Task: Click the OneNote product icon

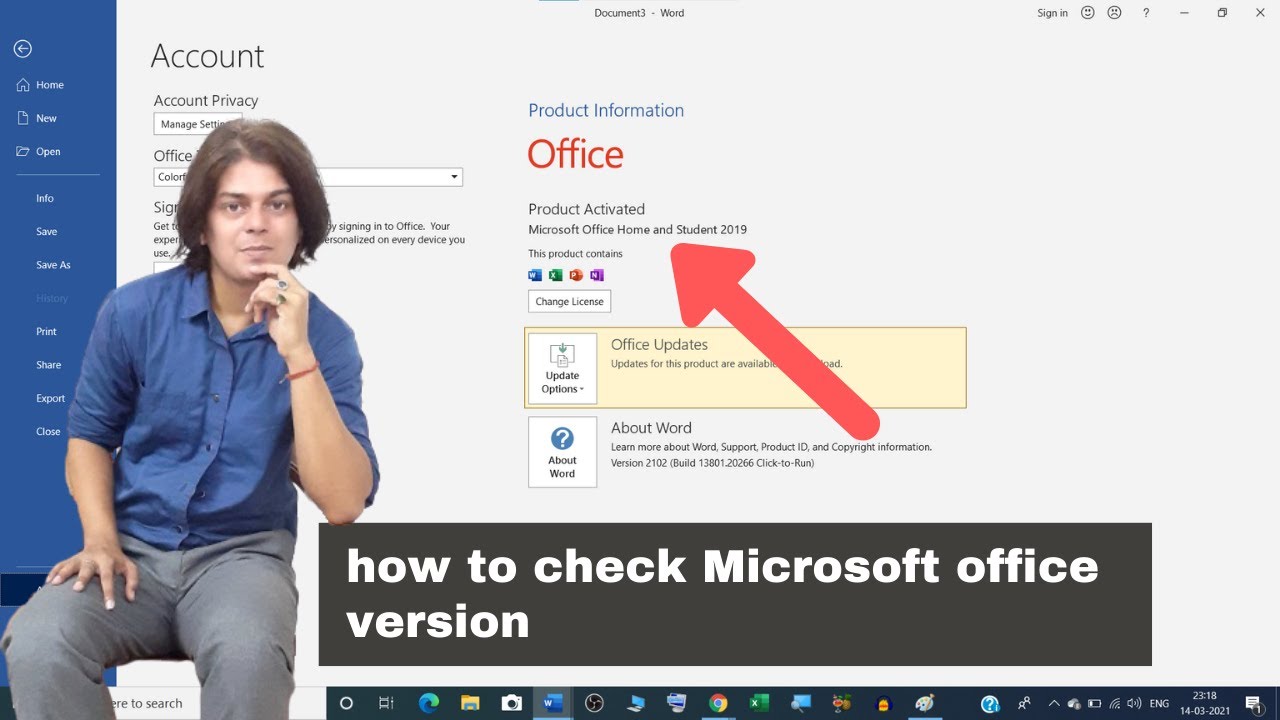Action: 597,275
